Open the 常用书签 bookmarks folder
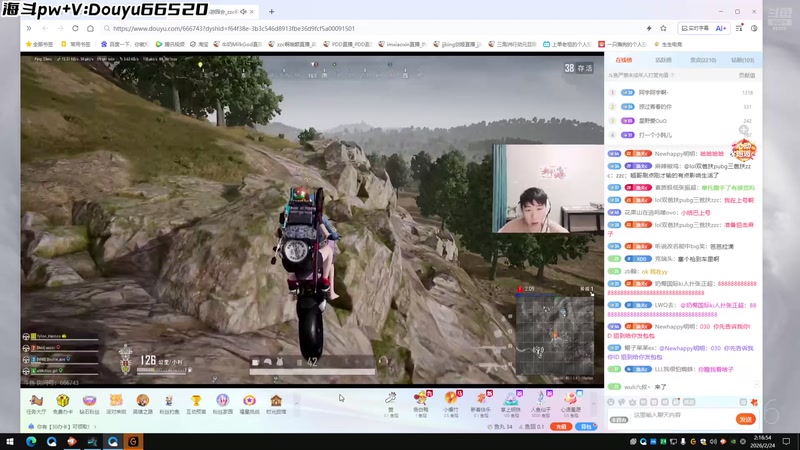800x450 pixels. click(x=76, y=44)
